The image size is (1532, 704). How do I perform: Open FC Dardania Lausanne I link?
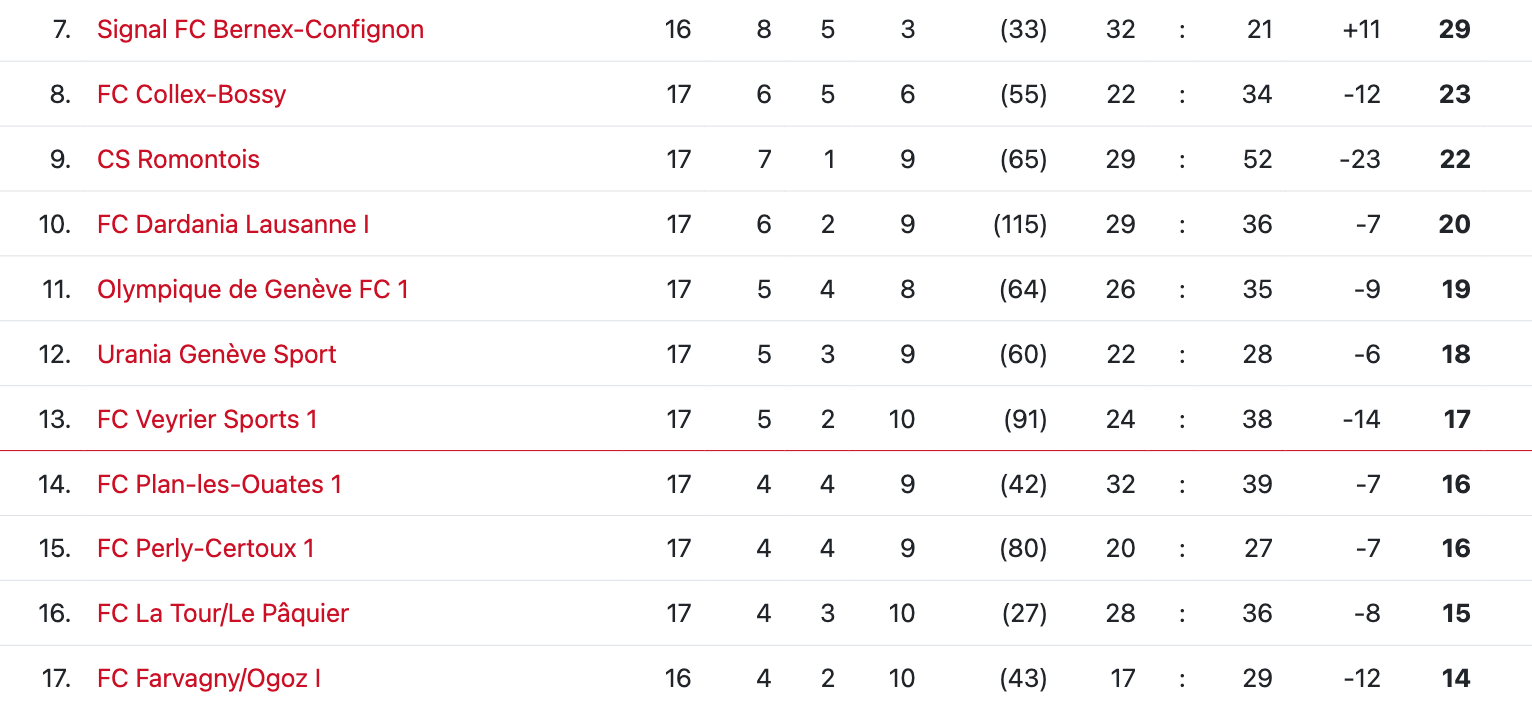pos(233,224)
